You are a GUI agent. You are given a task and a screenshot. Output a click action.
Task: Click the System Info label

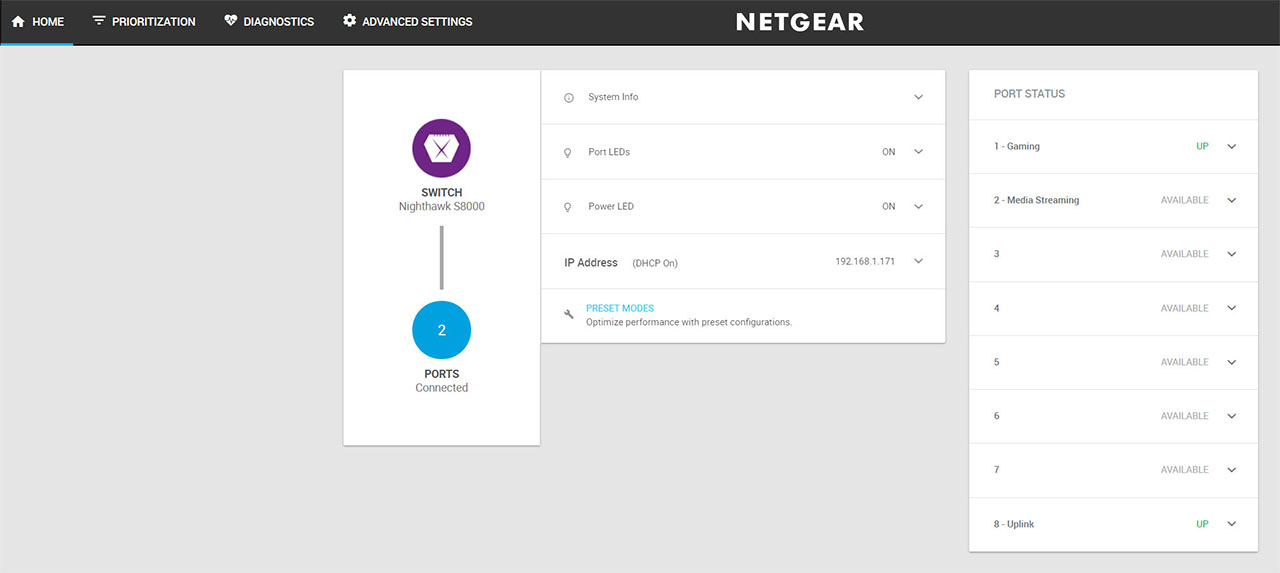tap(613, 97)
